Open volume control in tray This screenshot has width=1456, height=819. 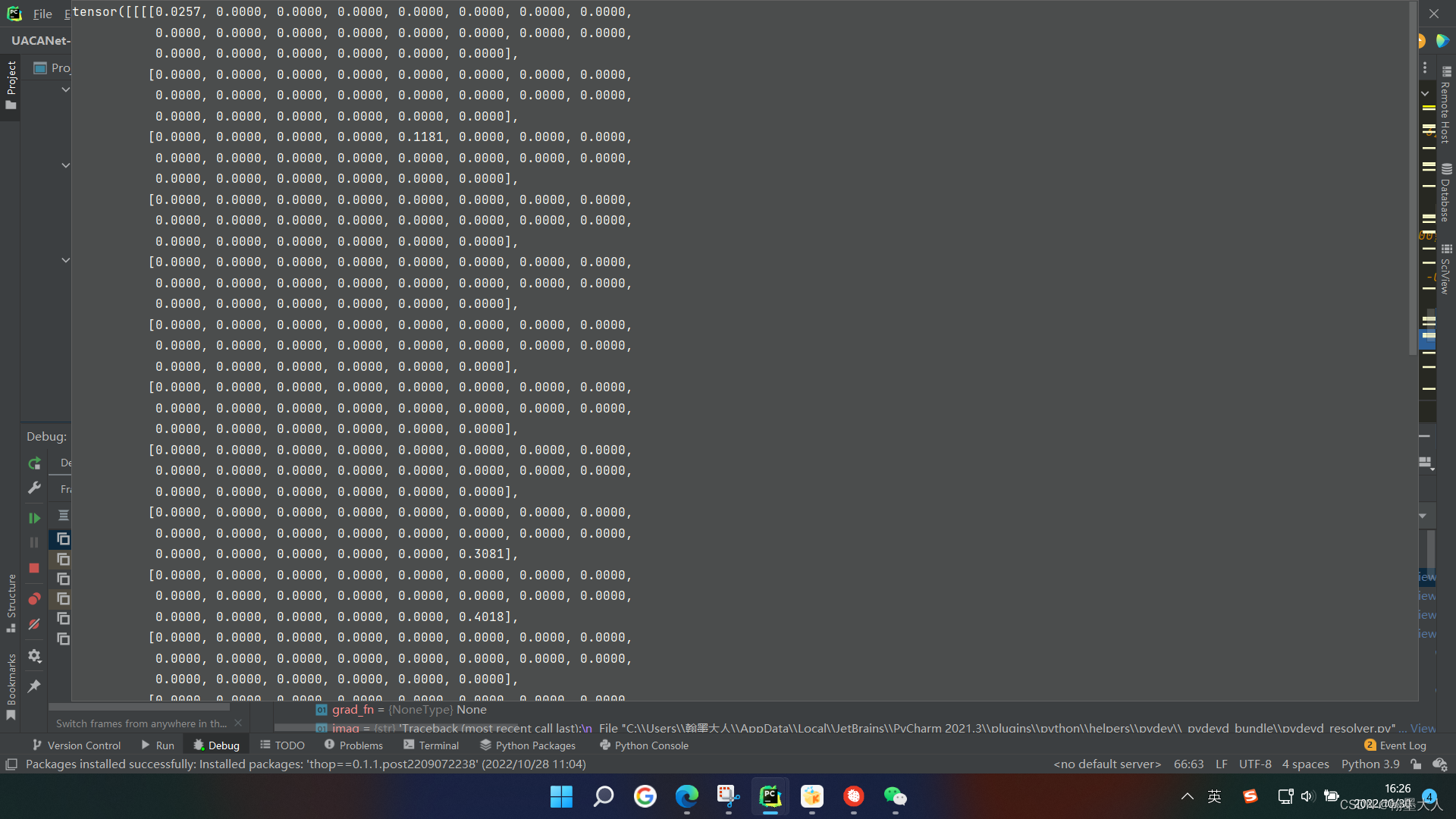[1307, 796]
